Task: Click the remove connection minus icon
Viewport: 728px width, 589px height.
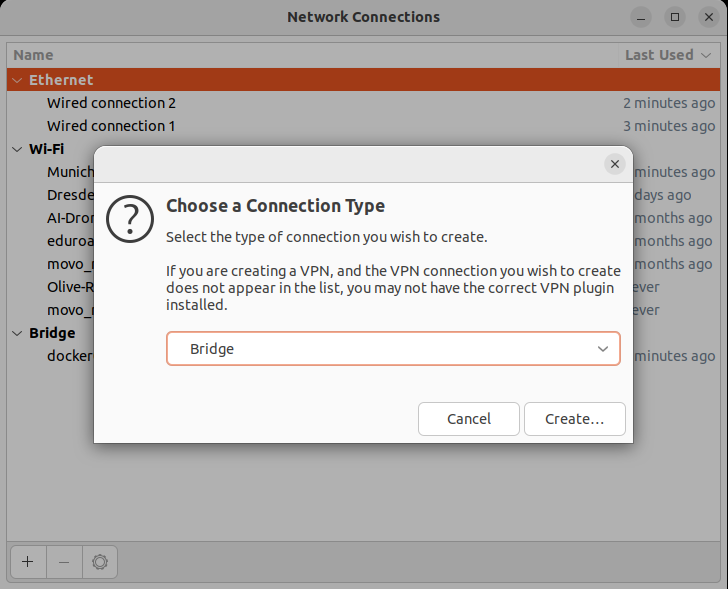Action: [x=64, y=562]
